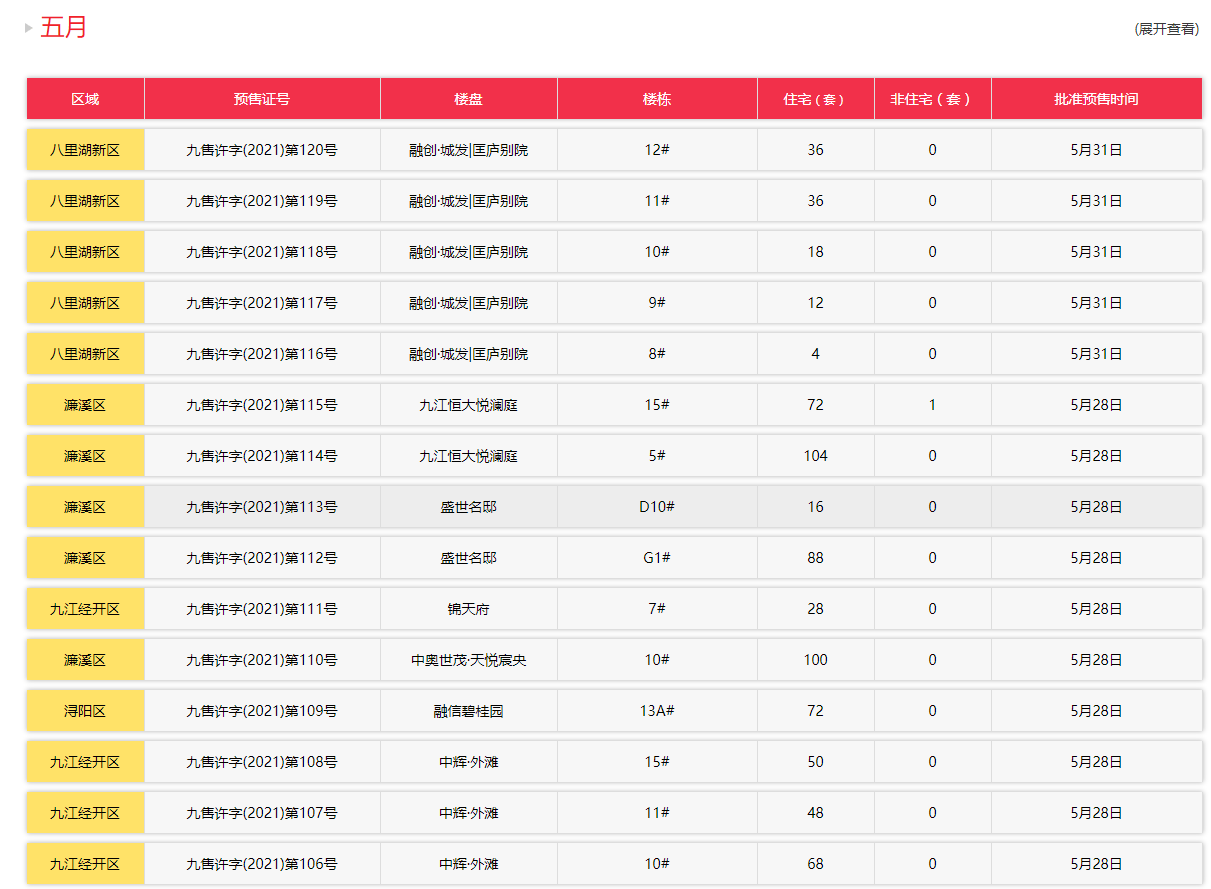The image size is (1211, 889).
Task: Click the 五月 section heading
Action: 64,27
